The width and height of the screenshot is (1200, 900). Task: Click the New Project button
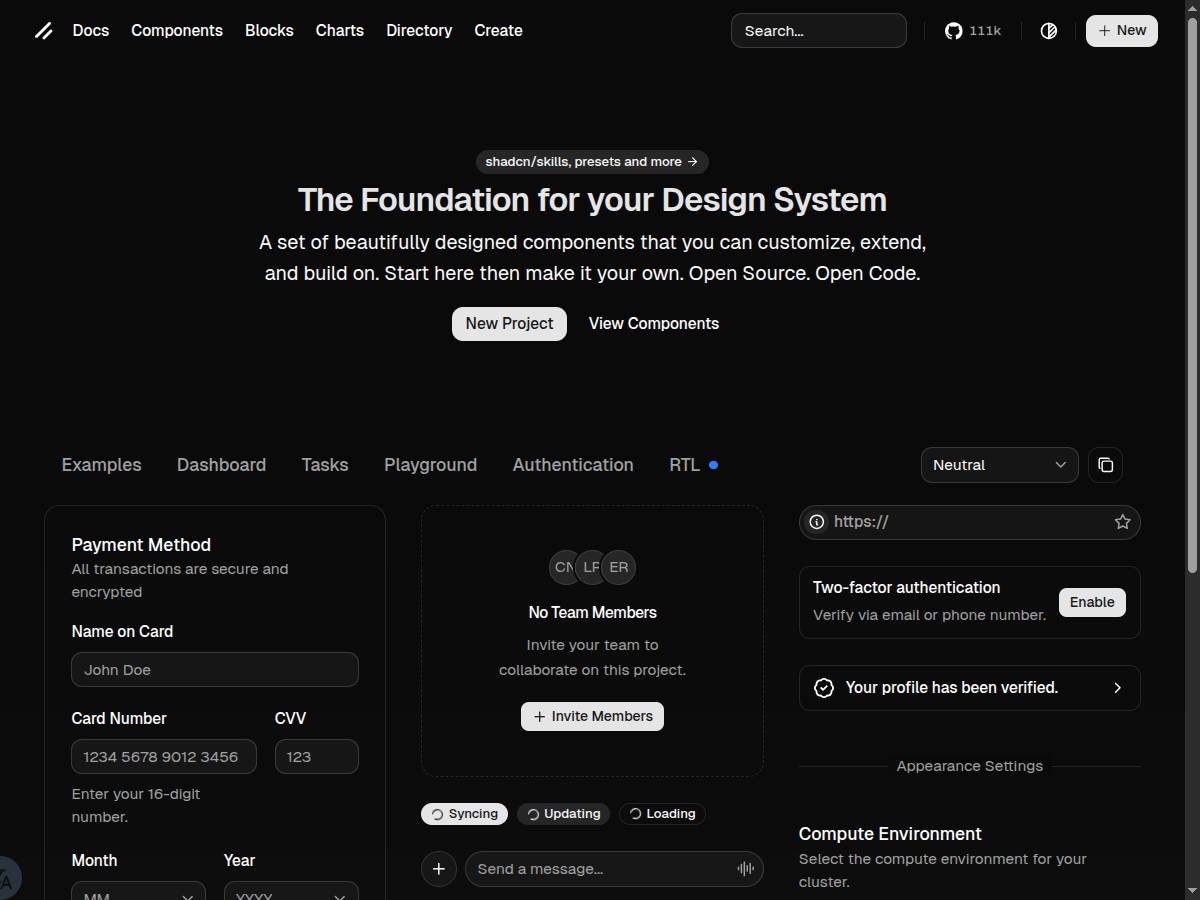pos(509,324)
